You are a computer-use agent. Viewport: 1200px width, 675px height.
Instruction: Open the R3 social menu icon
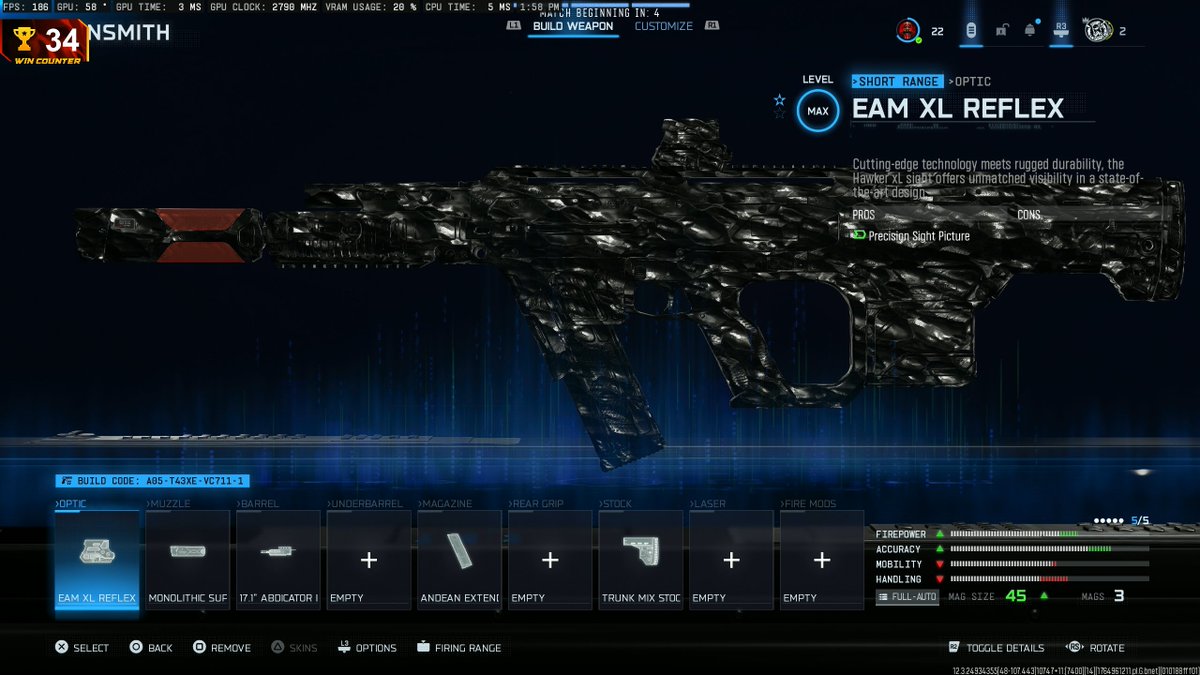point(1061,31)
